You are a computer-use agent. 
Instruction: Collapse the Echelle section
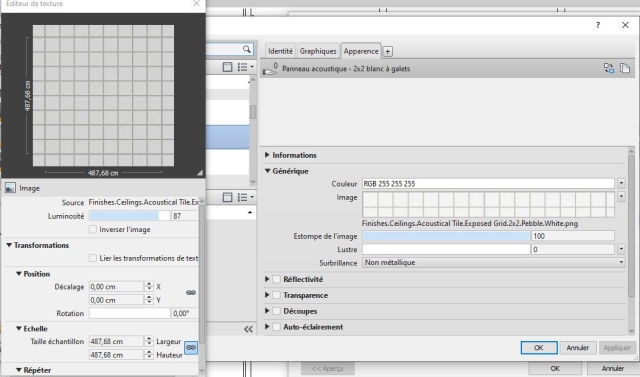point(19,328)
